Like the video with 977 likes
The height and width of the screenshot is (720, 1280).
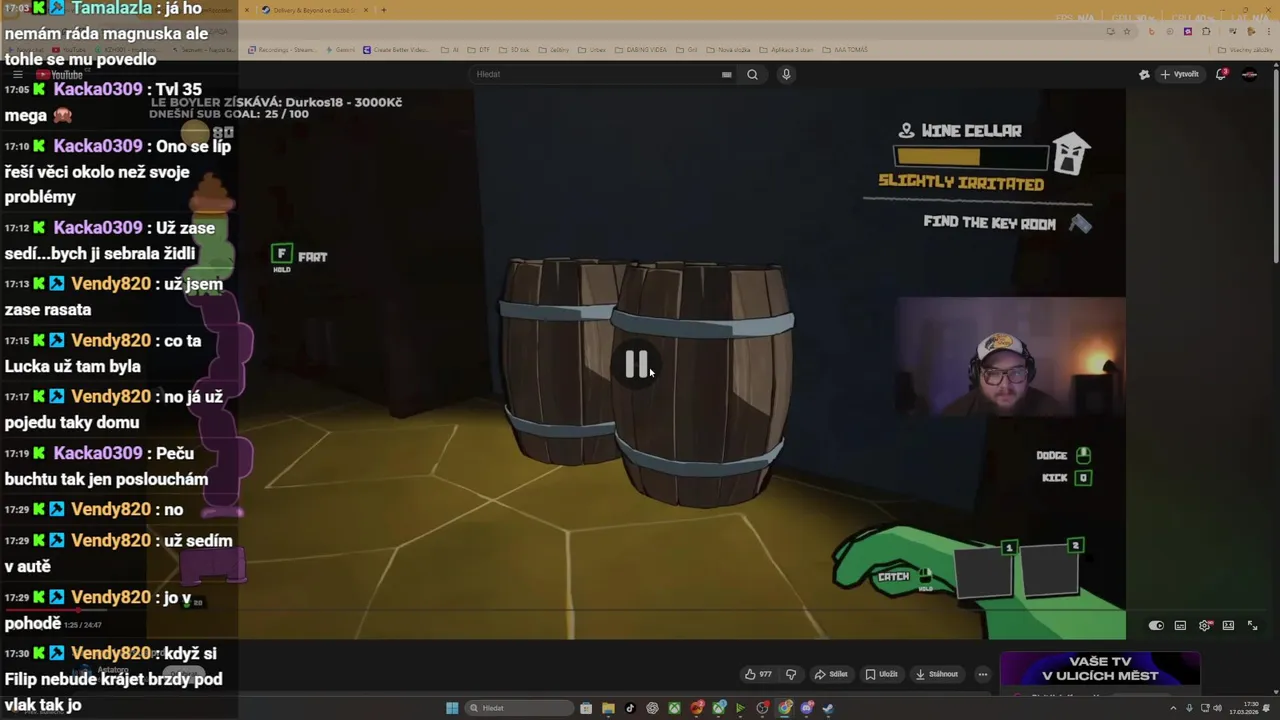pyautogui.click(x=759, y=674)
